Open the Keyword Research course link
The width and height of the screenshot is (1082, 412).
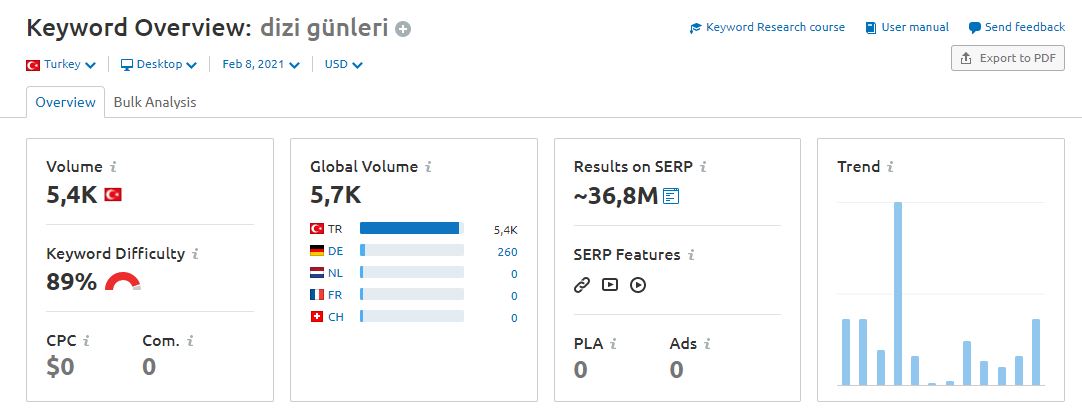point(767,28)
